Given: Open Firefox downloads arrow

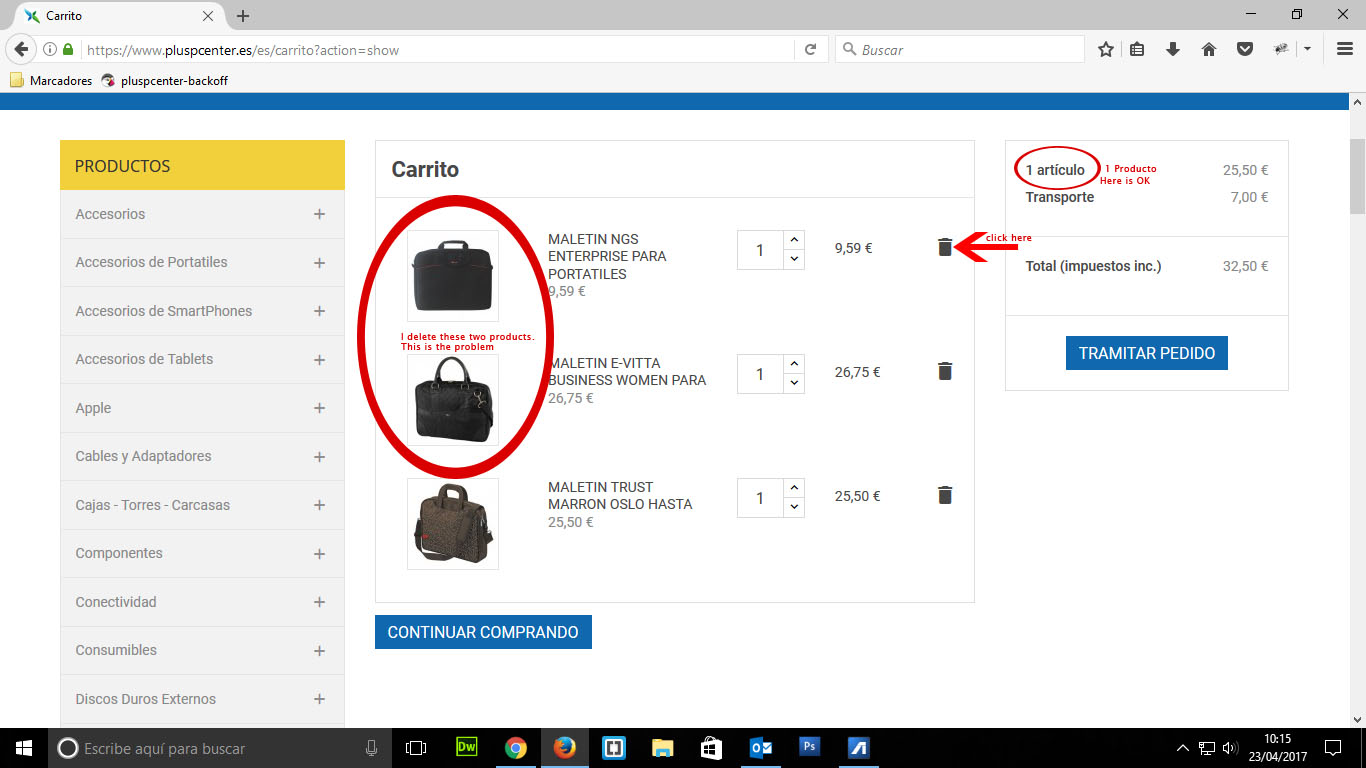Looking at the screenshot, I should click(x=1173, y=49).
